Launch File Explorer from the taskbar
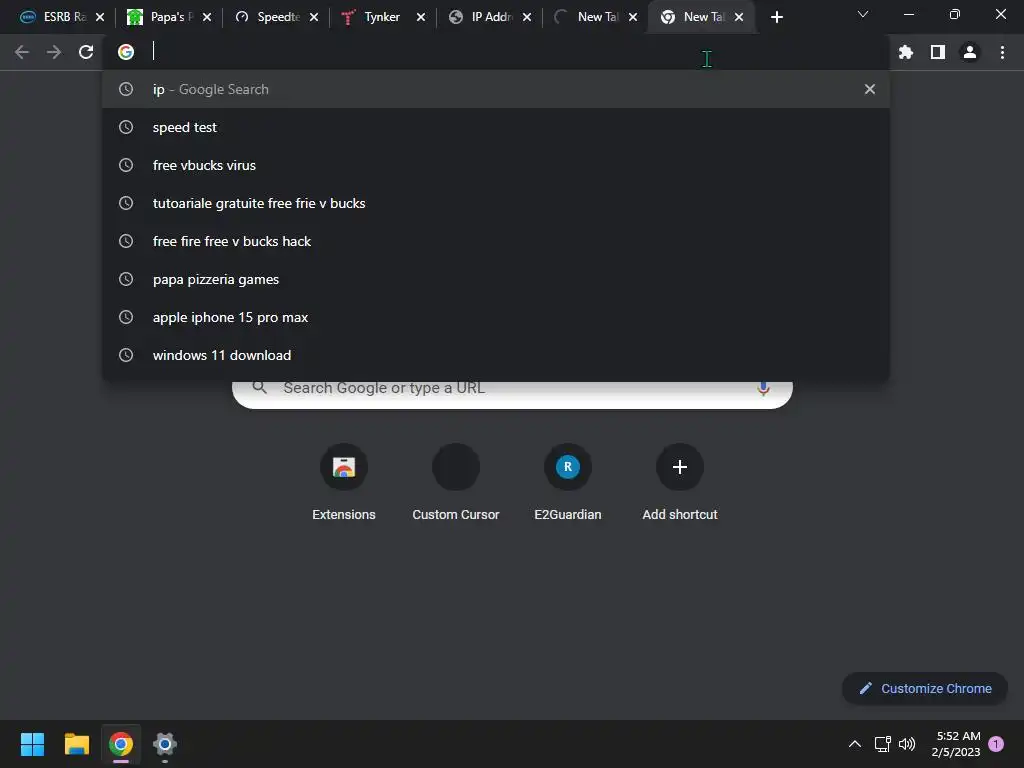Screen dimensions: 1024x768 pyautogui.click(x=76, y=744)
